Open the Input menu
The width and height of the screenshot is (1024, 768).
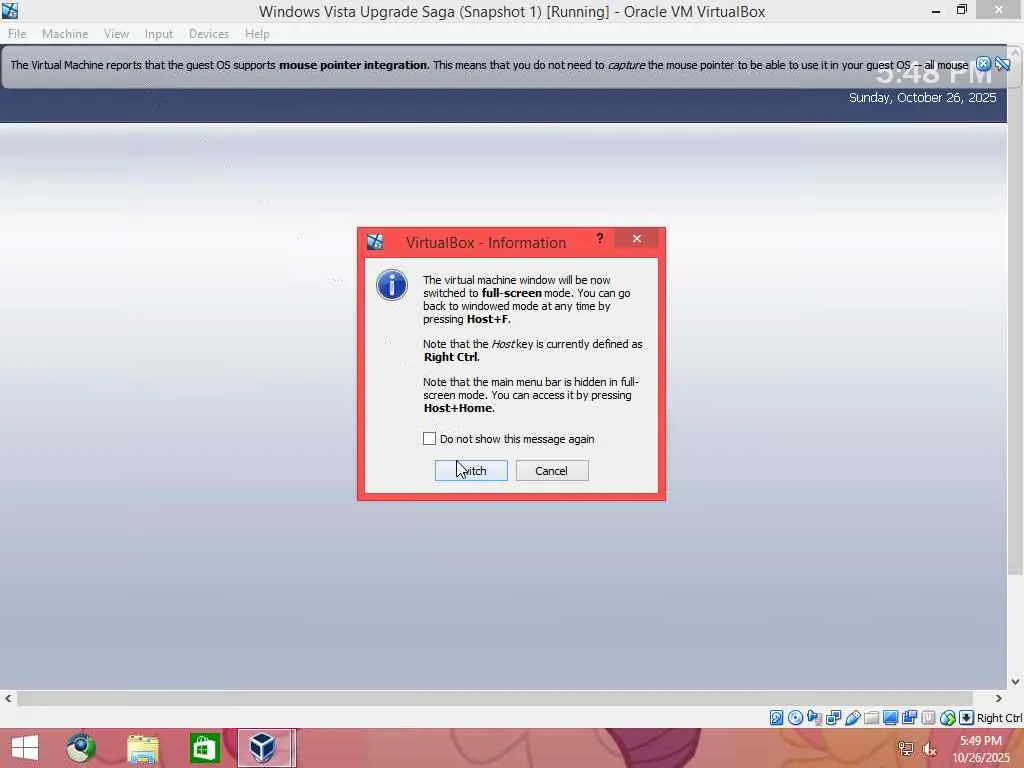point(159,34)
